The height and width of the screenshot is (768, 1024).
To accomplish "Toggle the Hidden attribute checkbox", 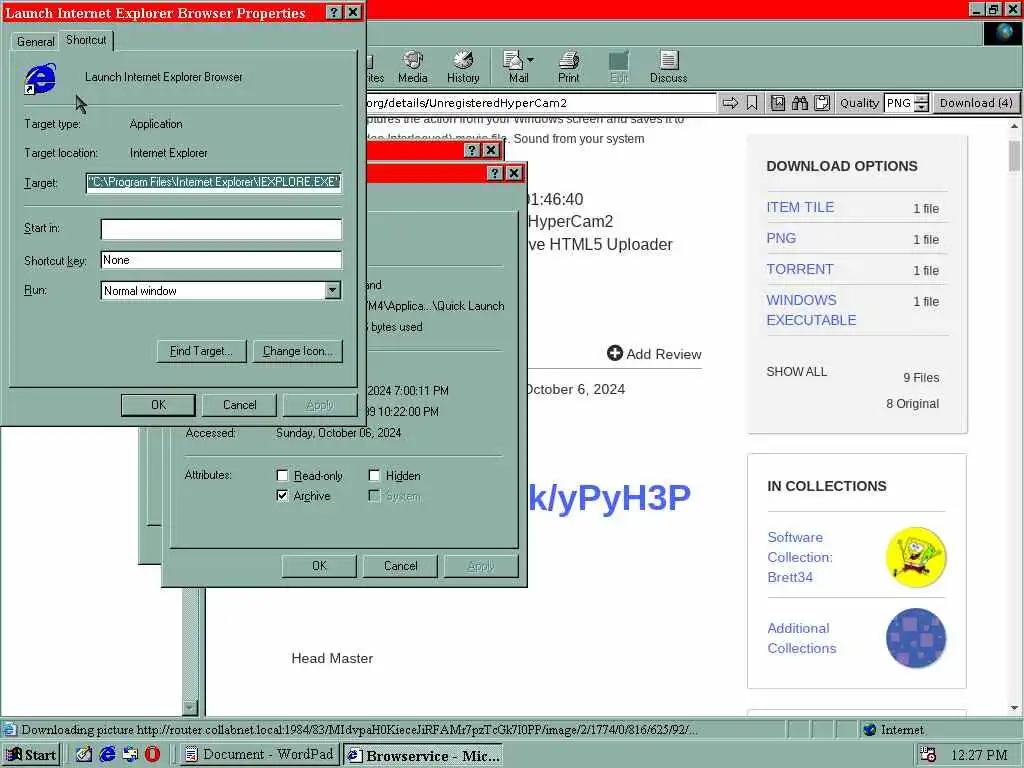I will click(x=374, y=475).
